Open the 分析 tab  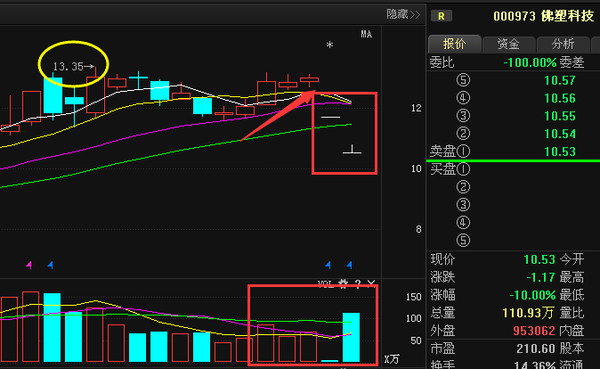(x=563, y=44)
